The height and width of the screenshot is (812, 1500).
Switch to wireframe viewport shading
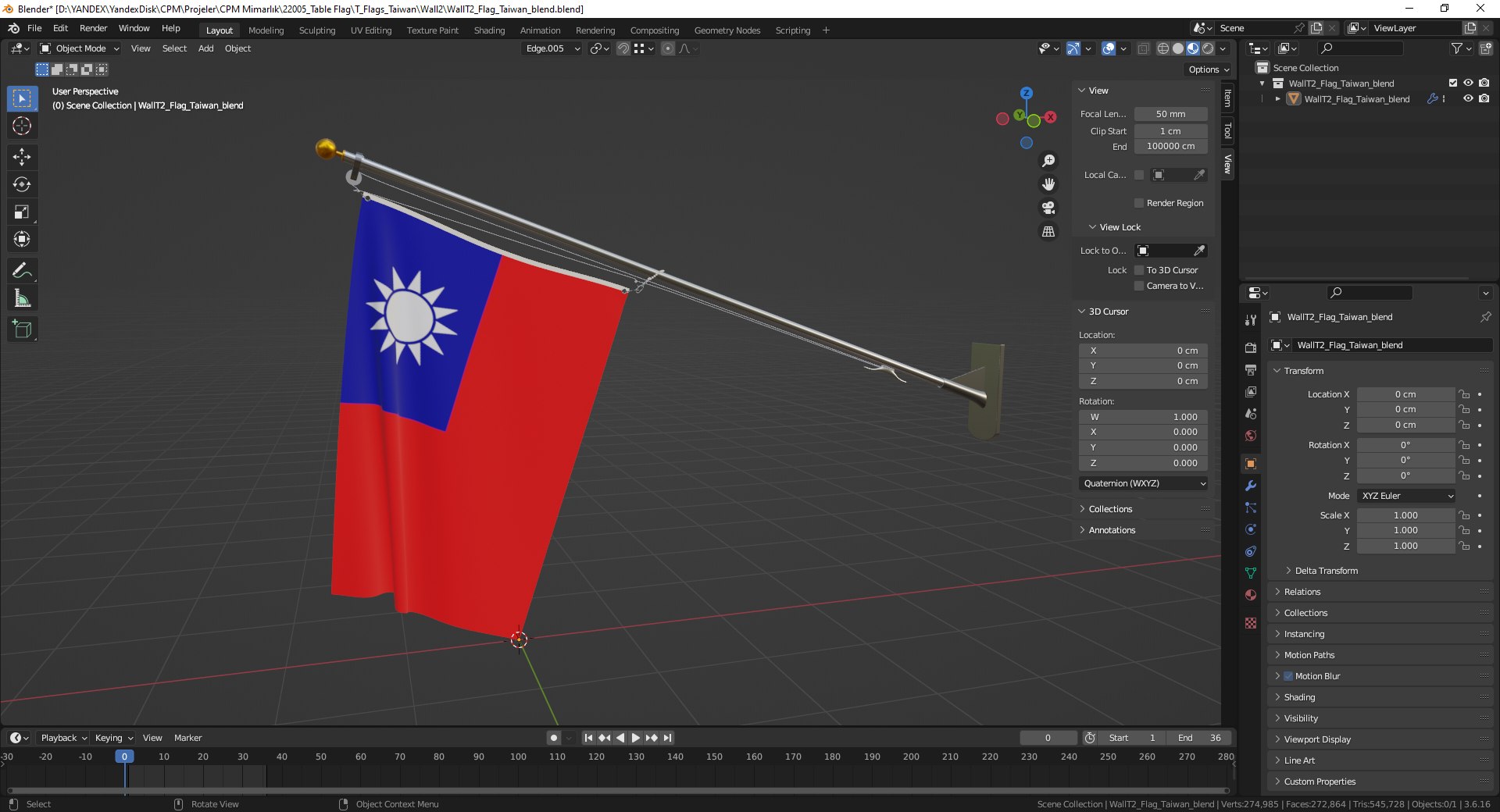point(1163,48)
